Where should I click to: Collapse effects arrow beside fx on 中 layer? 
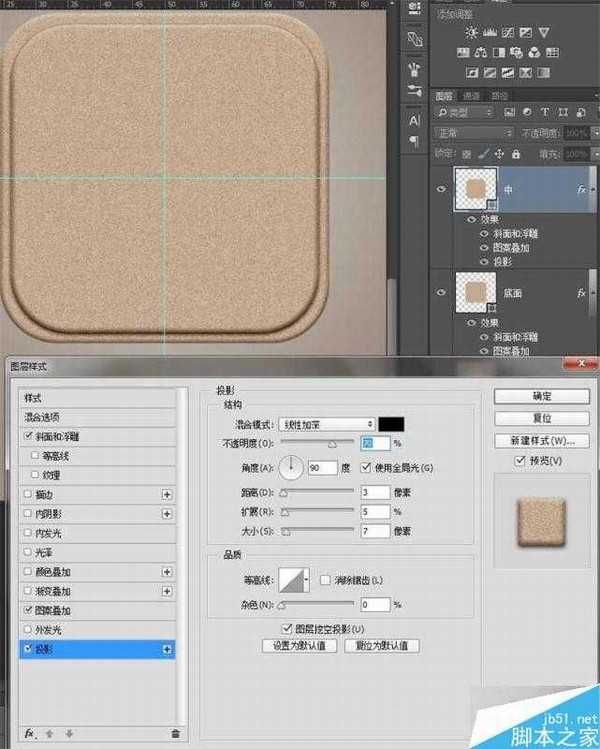pos(594,190)
